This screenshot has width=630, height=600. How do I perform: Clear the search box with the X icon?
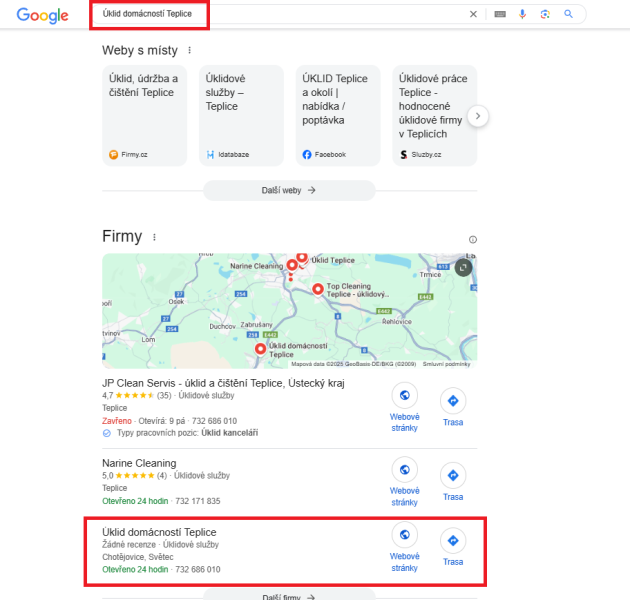pyautogui.click(x=473, y=14)
